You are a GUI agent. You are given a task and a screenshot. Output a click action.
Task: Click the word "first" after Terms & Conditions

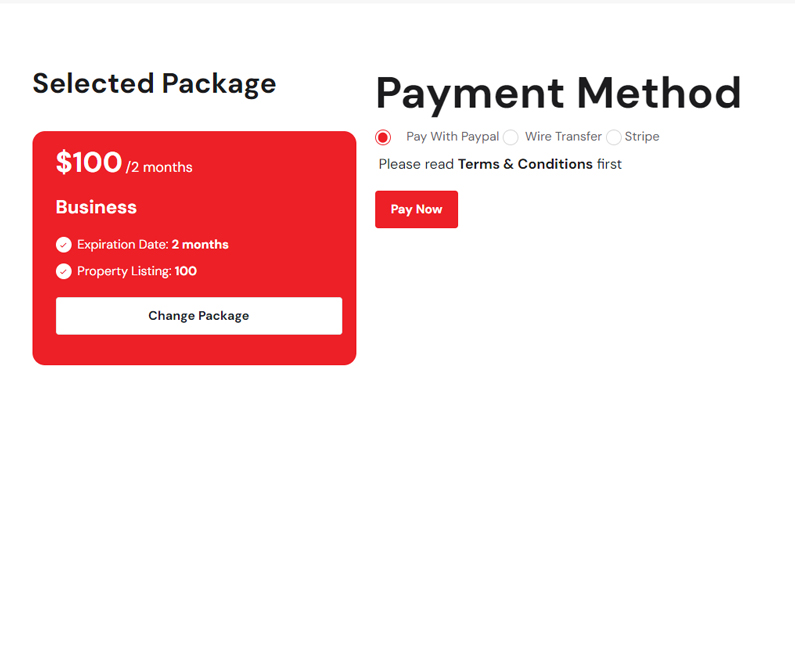click(x=609, y=164)
